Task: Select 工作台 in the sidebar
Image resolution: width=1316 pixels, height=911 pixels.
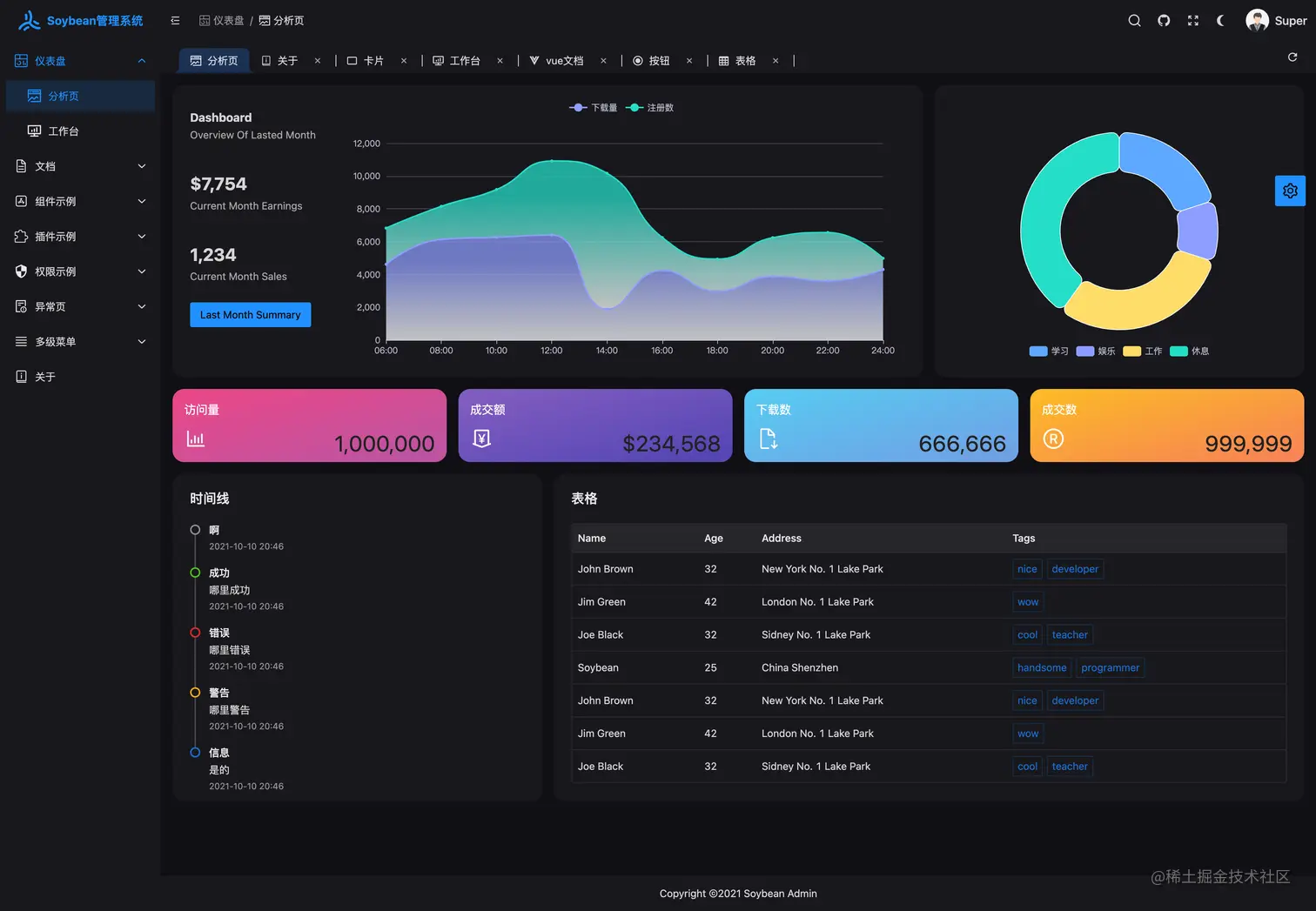Action: 64,131
